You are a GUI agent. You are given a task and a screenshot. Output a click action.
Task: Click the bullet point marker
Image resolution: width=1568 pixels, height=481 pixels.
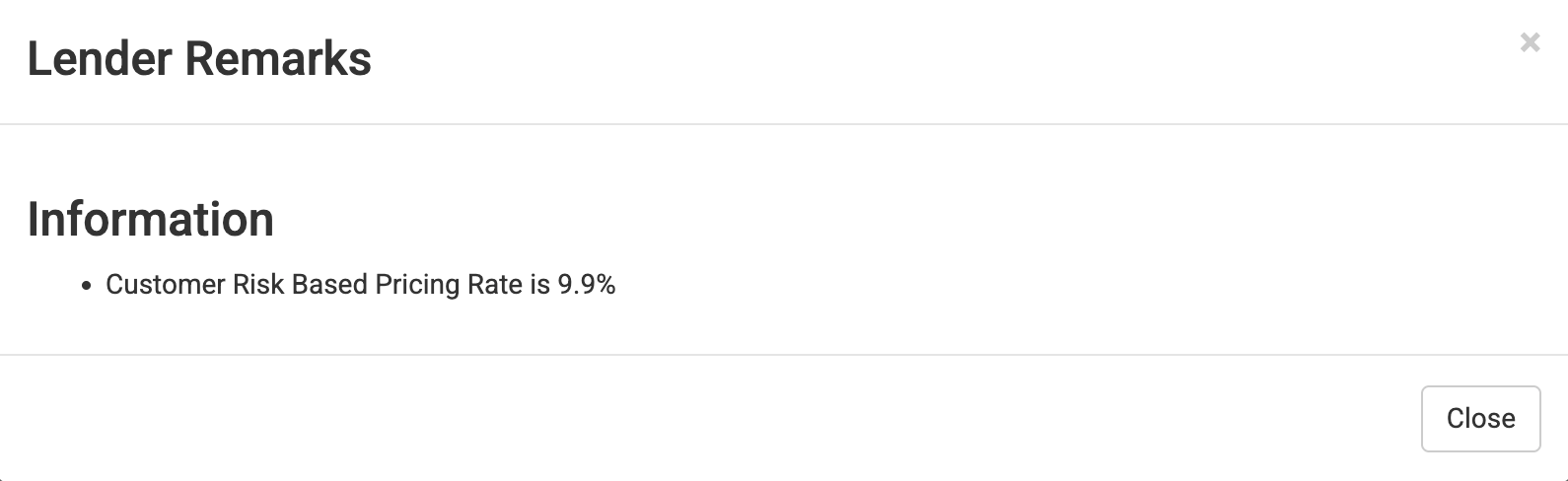pos(87,286)
